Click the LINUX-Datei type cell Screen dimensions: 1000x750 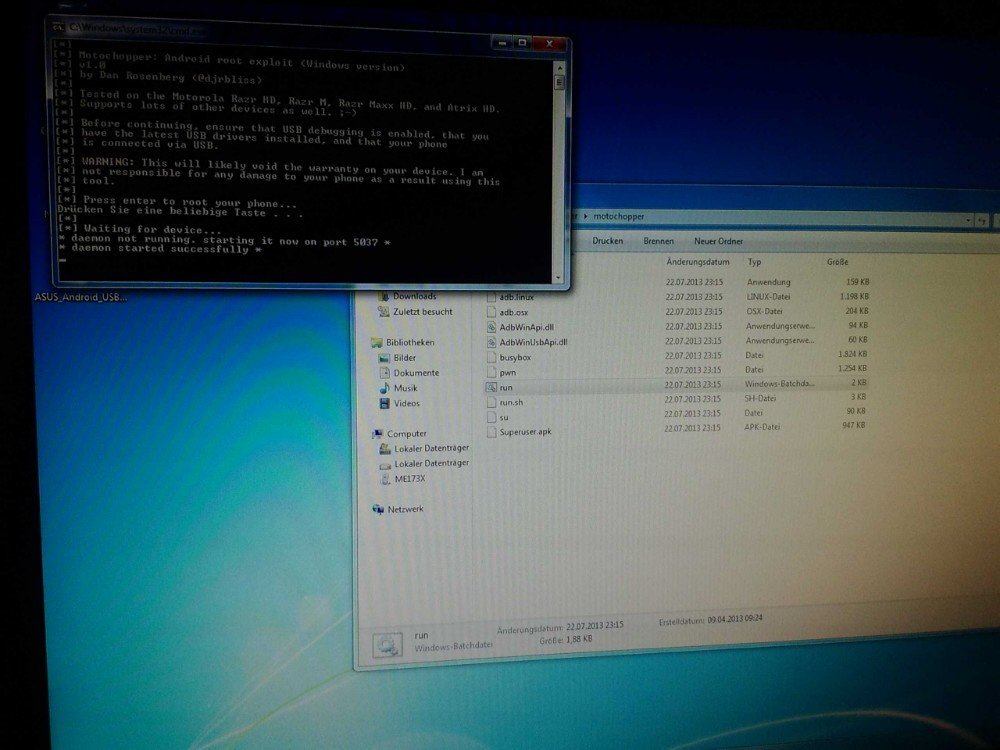[768, 297]
